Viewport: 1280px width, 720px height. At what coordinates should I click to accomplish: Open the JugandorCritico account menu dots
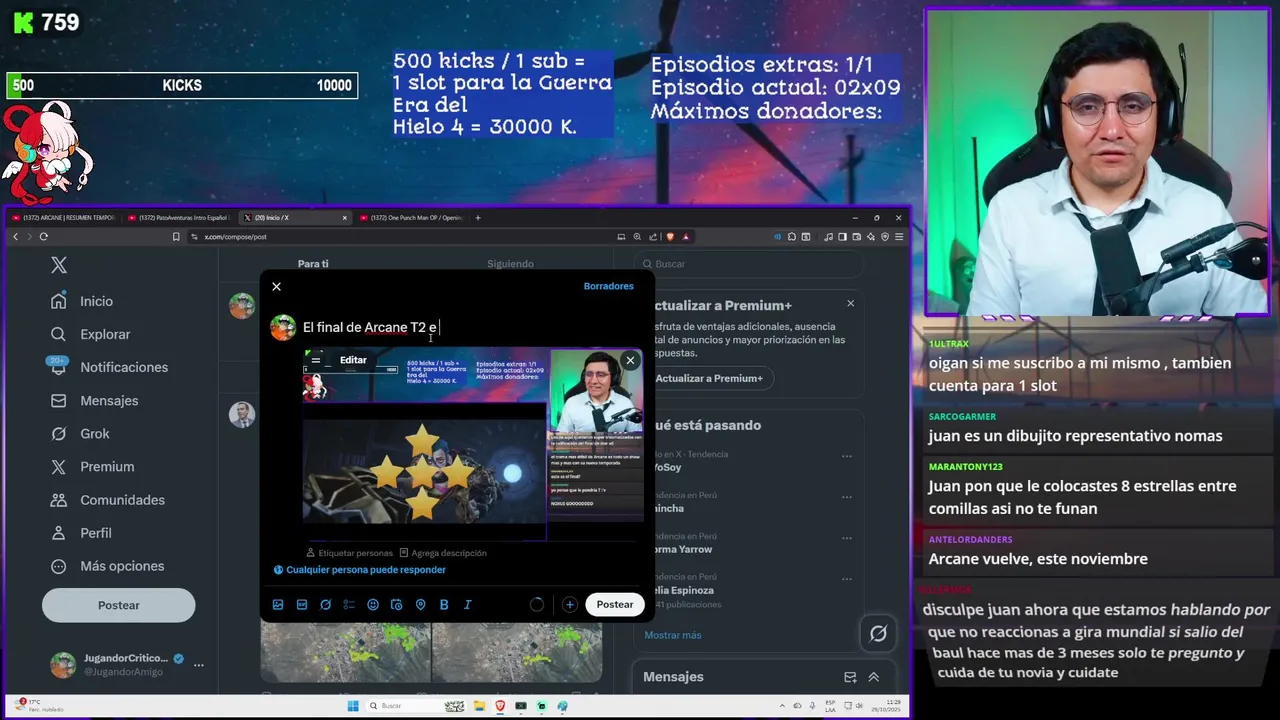[198, 665]
